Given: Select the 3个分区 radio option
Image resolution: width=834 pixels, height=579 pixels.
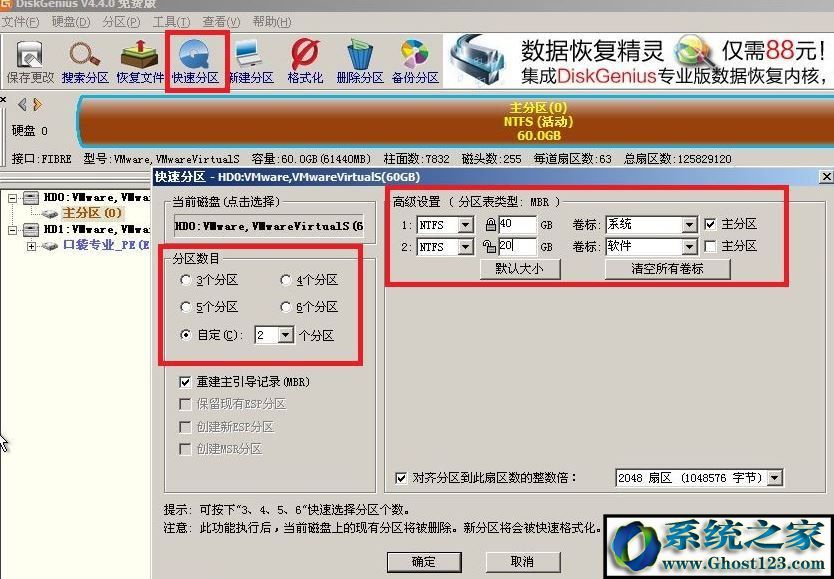Looking at the screenshot, I should pos(186,280).
